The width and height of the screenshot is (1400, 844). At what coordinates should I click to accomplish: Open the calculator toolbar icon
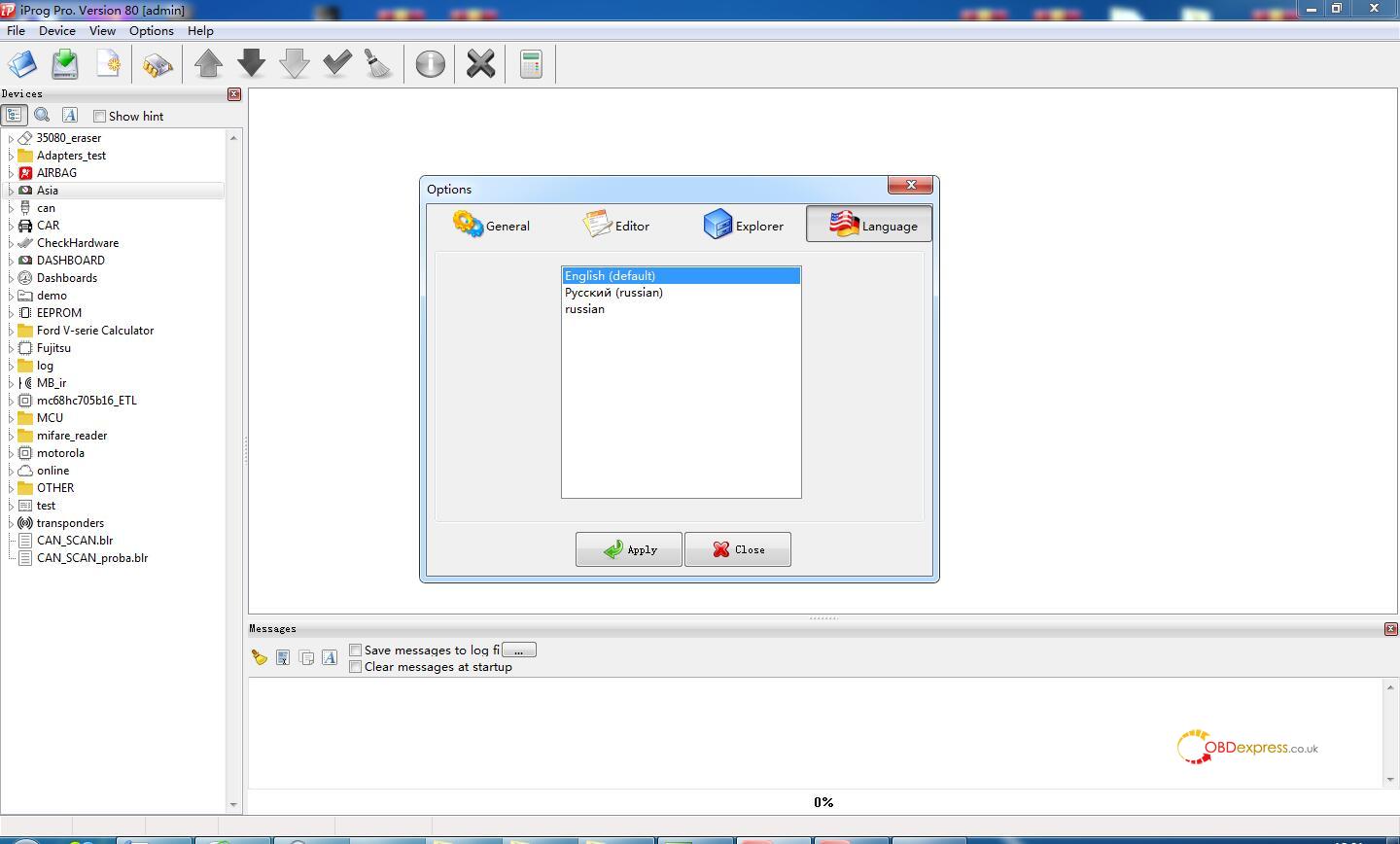click(x=531, y=64)
